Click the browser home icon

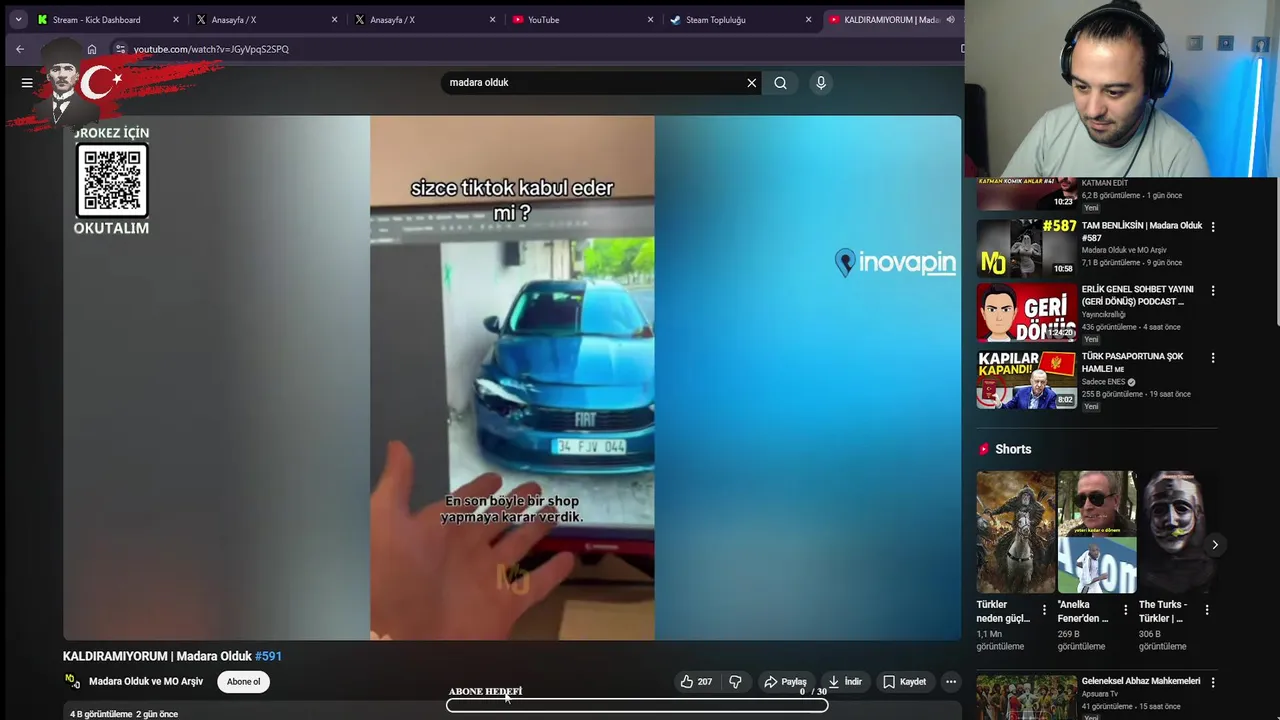tap(92, 49)
